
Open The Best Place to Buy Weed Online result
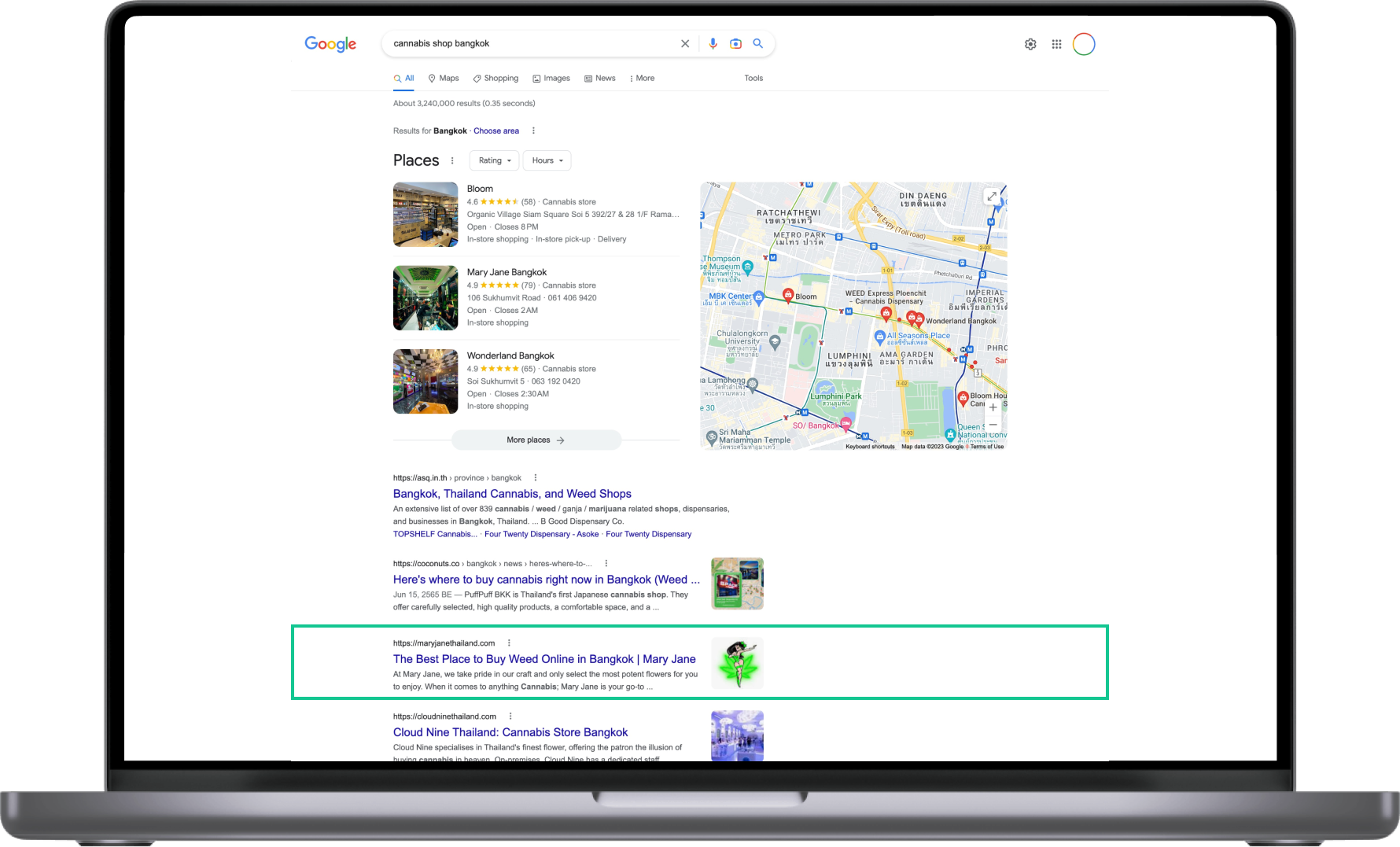point(544,659)
